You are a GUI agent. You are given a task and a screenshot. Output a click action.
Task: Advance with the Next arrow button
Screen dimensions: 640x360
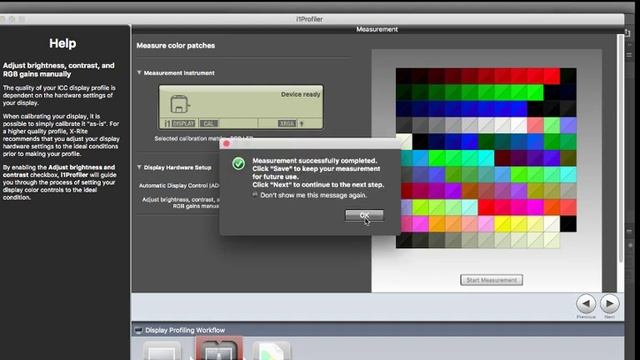609,304
